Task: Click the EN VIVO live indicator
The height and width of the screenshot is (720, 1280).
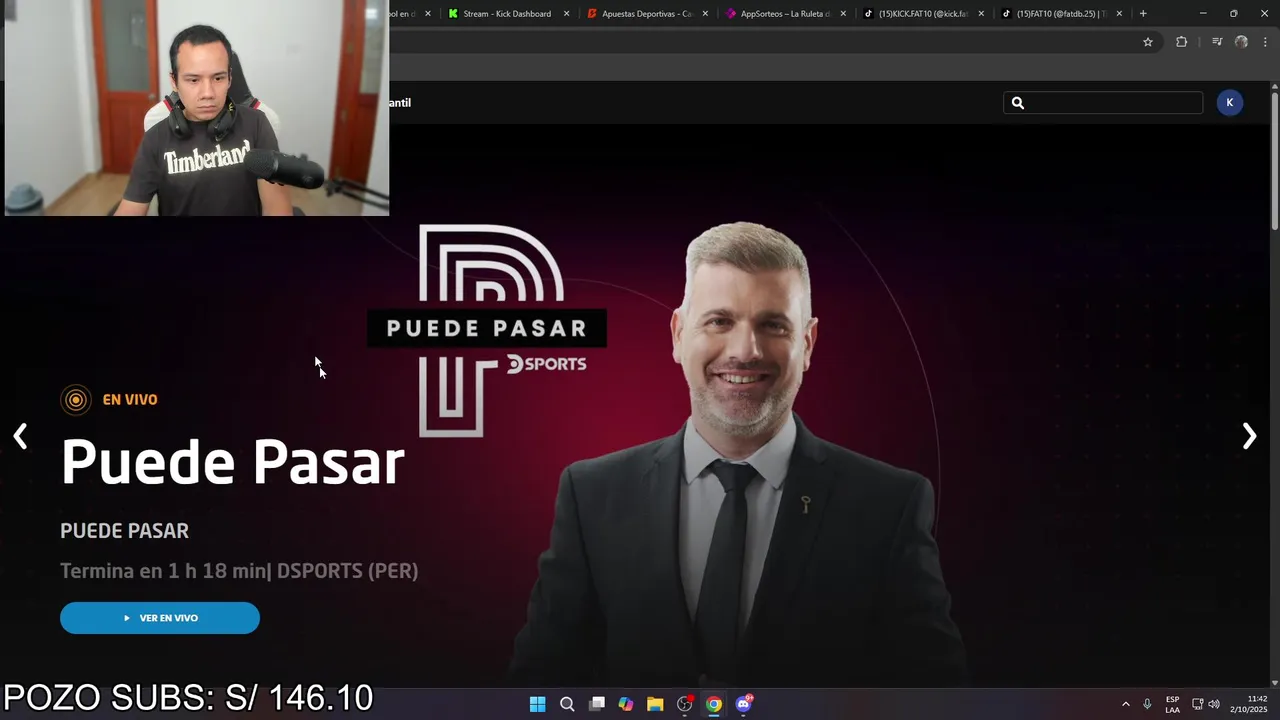Action: pos(109,400)
